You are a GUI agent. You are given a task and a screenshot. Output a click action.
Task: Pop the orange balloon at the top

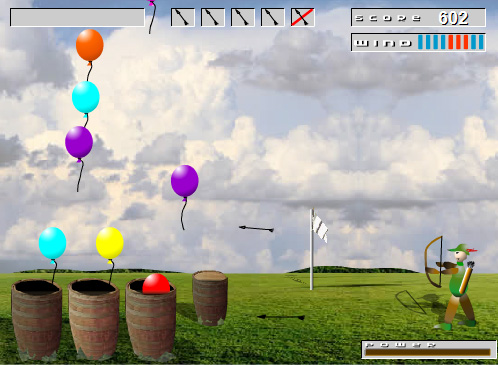[90, 45]
